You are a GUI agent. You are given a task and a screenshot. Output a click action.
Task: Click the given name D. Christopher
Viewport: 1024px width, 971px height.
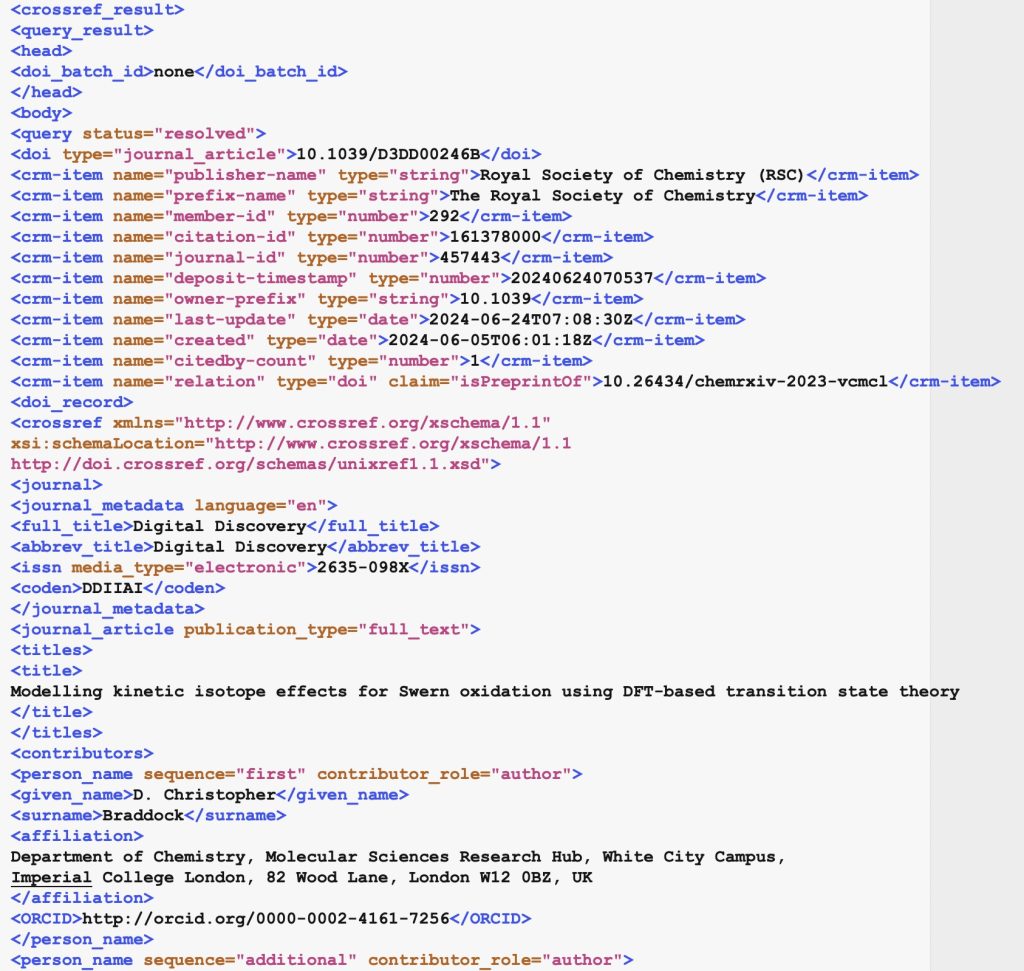click(203, 795)
